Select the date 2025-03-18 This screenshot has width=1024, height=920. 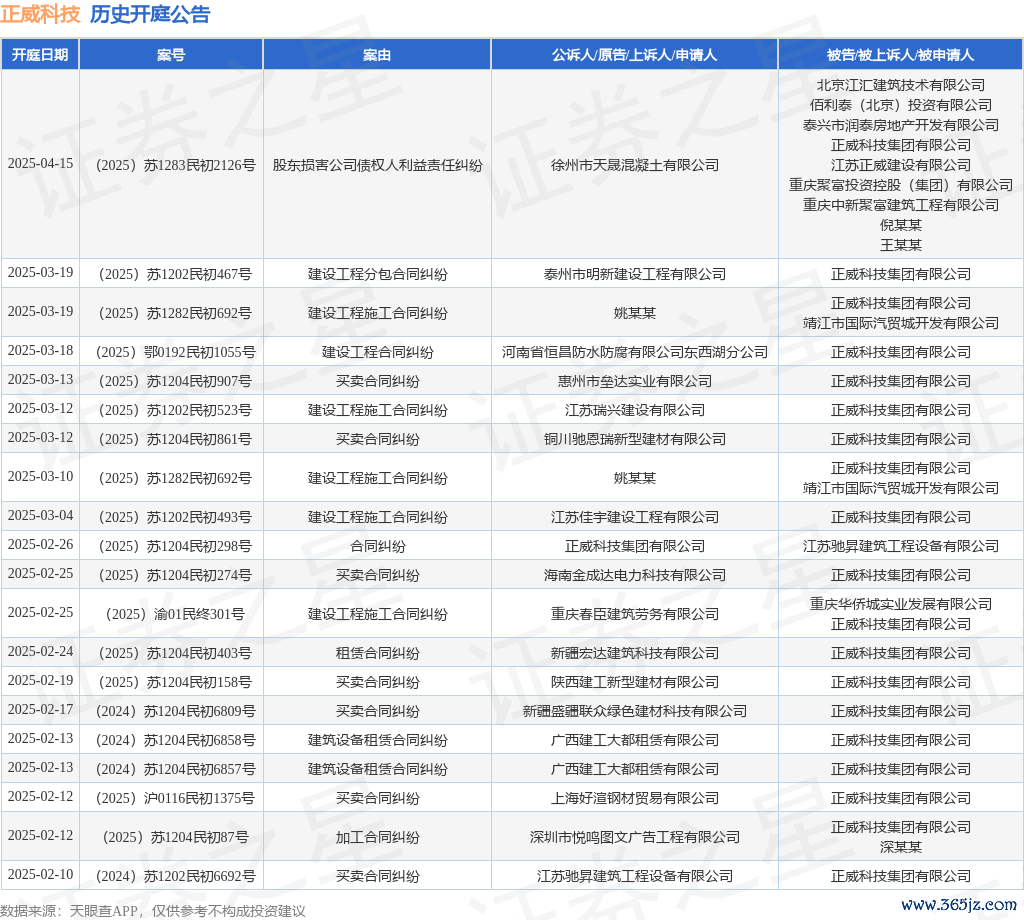pos(40,351)
